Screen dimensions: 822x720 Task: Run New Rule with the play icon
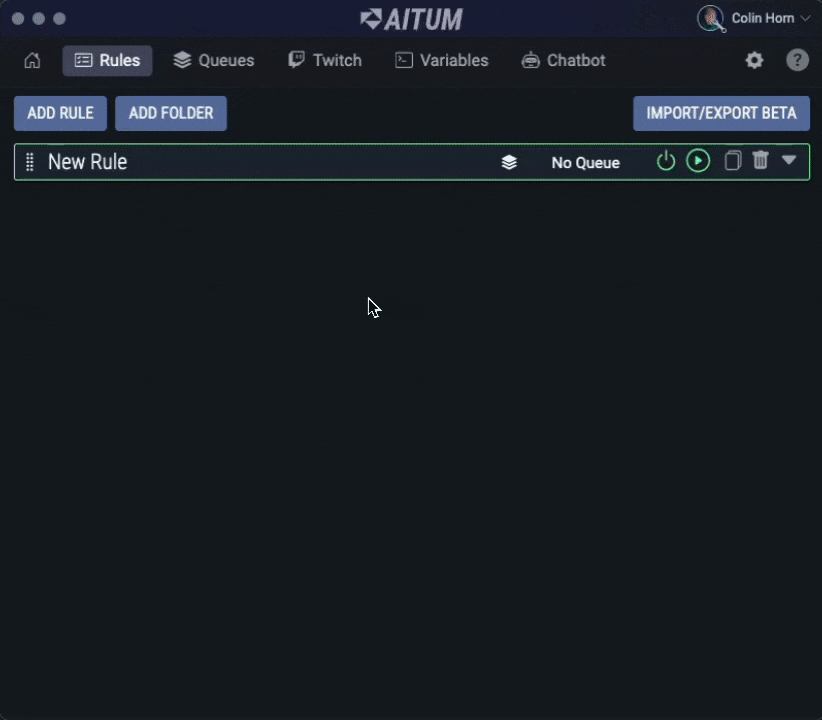coord(698,160)
